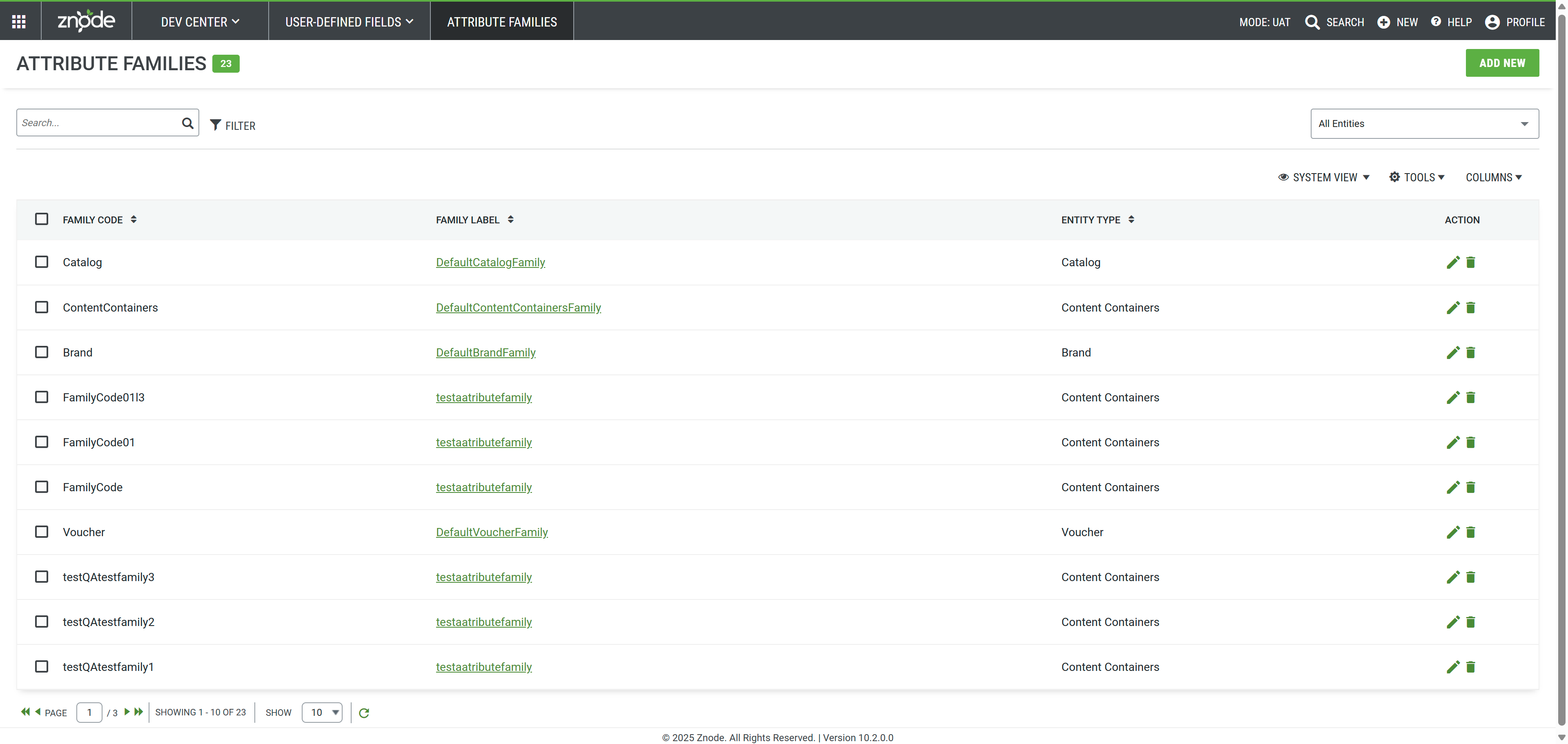Click the page number input field
1568x744 pixels.
coord(89,712)
